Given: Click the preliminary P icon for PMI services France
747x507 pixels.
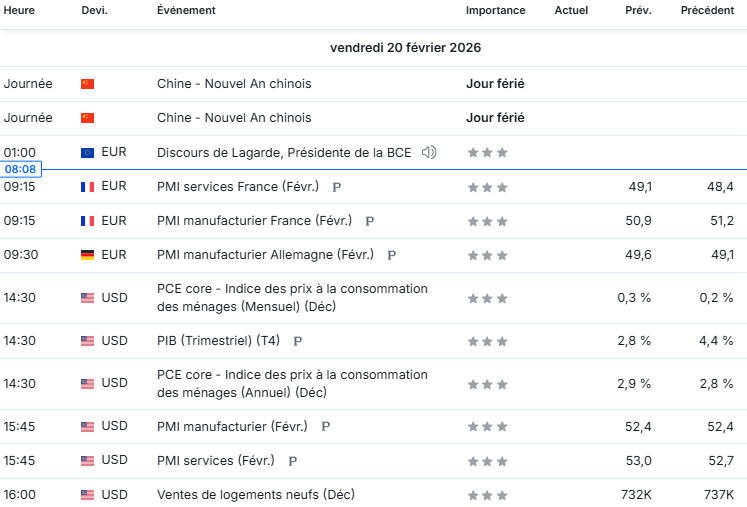Looking at the screenshot, I should (336, 187).
